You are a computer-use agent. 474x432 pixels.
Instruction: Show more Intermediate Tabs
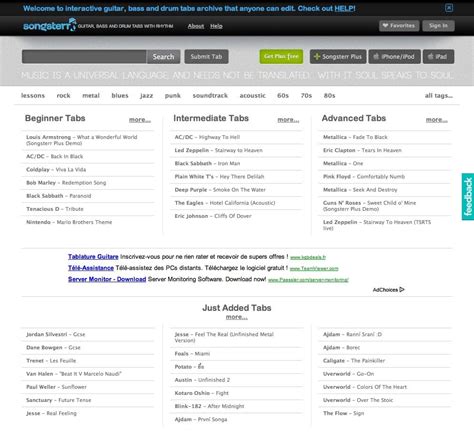pyautogui.click(x=288, y=120)
